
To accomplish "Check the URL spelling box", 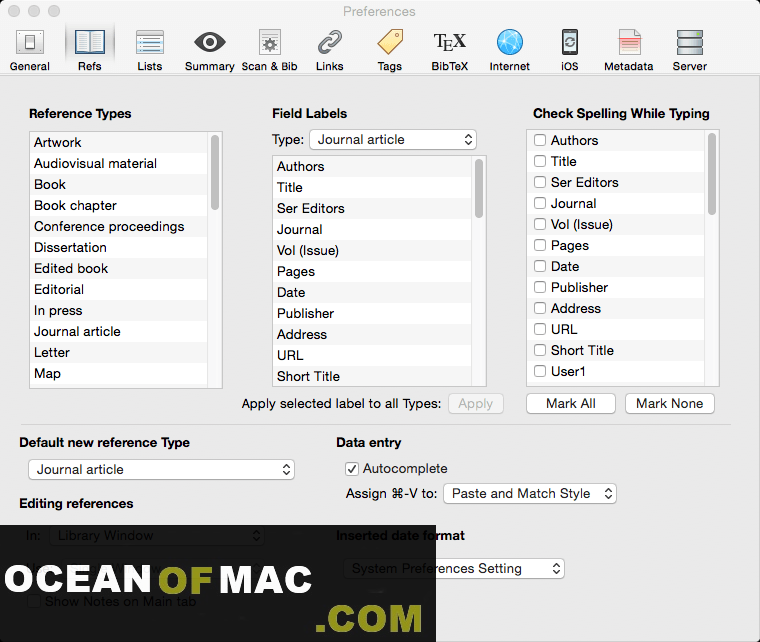I will tap(540, 329).
